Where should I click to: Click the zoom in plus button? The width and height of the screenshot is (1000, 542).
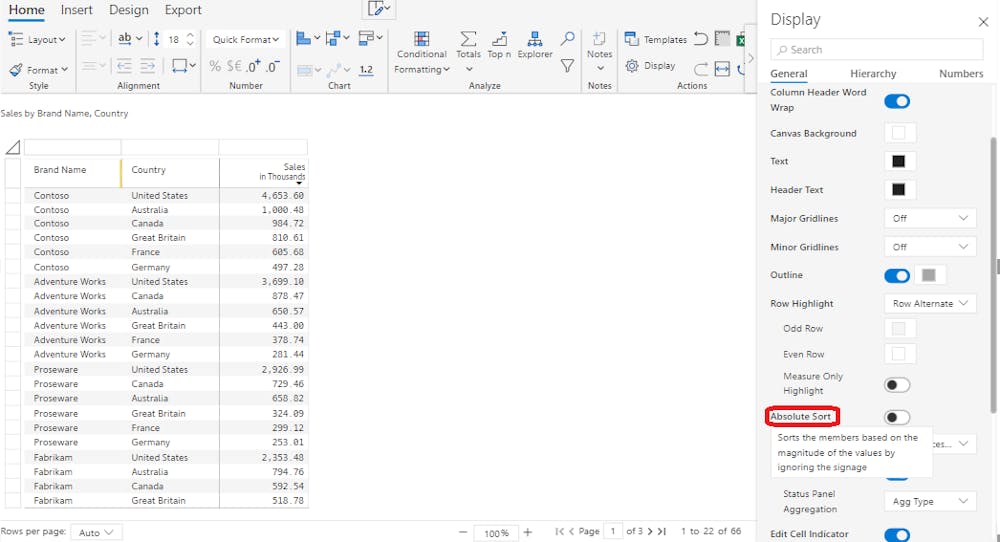click(x=527, y=532)
